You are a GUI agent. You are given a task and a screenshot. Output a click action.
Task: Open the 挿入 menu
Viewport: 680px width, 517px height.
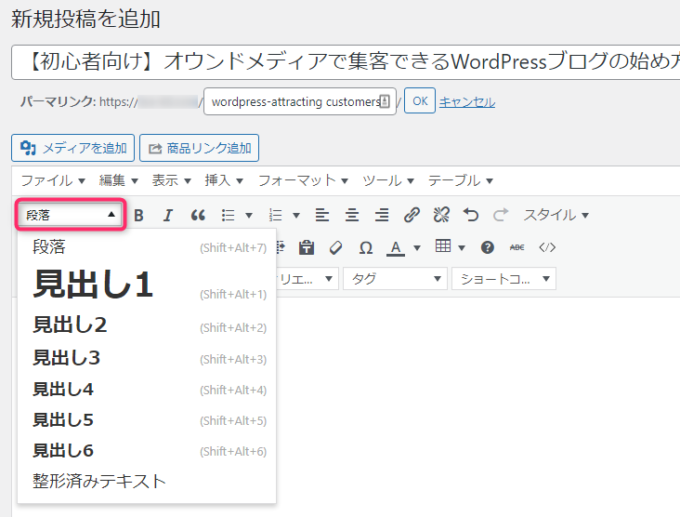(x=224, y=180)
